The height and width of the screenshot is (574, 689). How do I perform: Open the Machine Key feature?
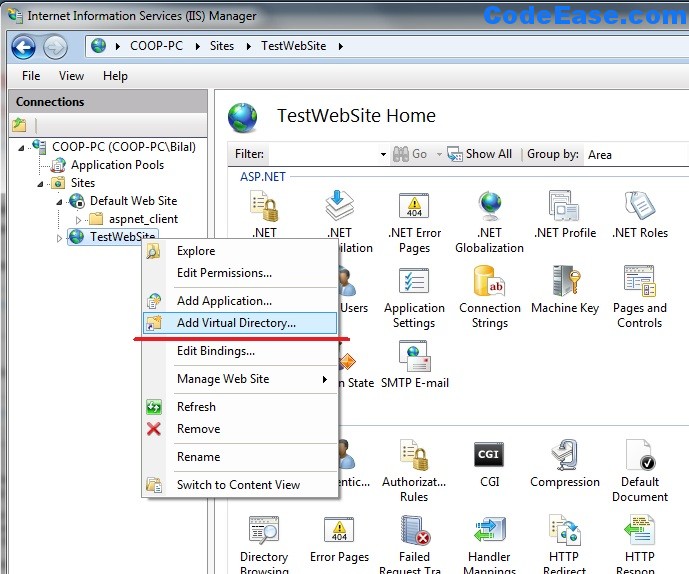565,290
